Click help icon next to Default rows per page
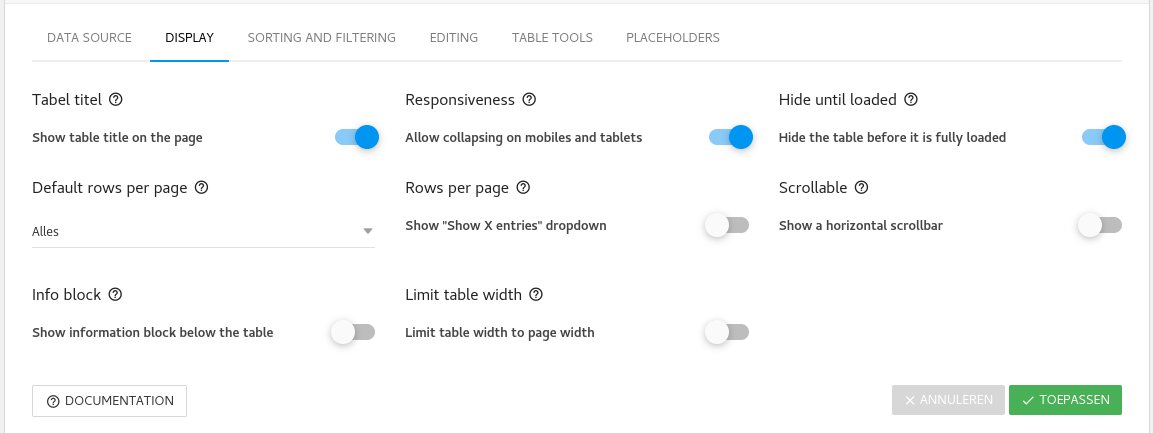Viewport: 1153px width, 433px height. (x=201, y=187)
